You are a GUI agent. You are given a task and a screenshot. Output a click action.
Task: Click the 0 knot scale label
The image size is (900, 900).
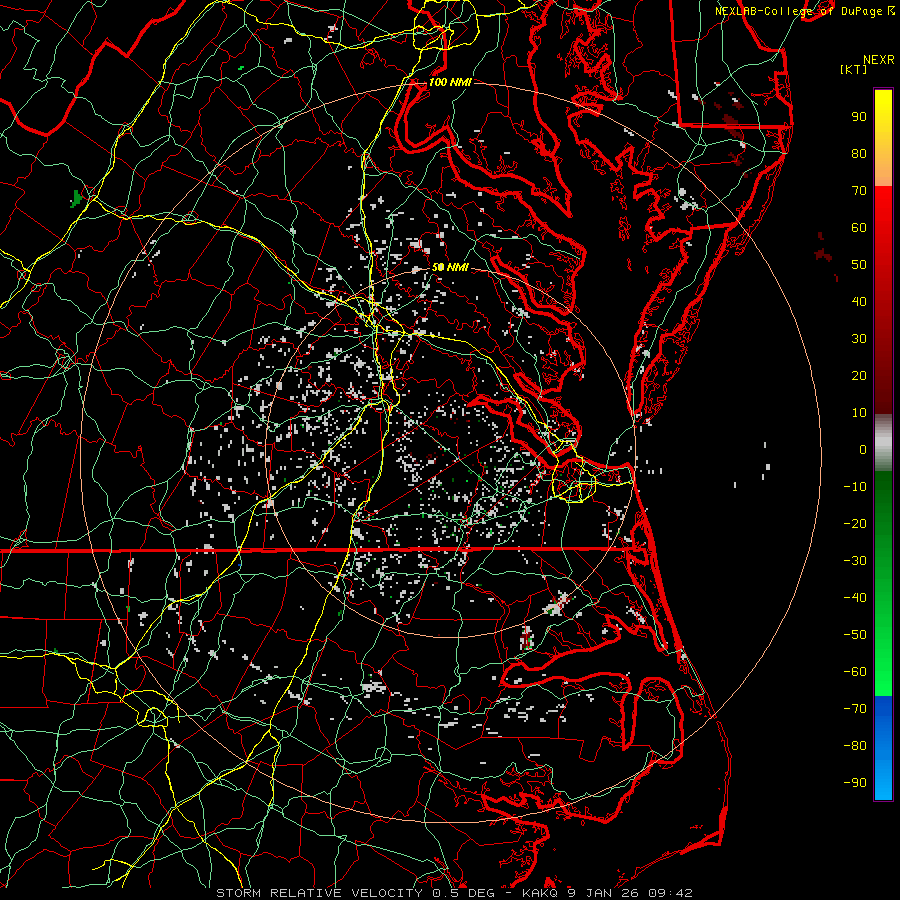pyautogui.click(x=863, y=449)
